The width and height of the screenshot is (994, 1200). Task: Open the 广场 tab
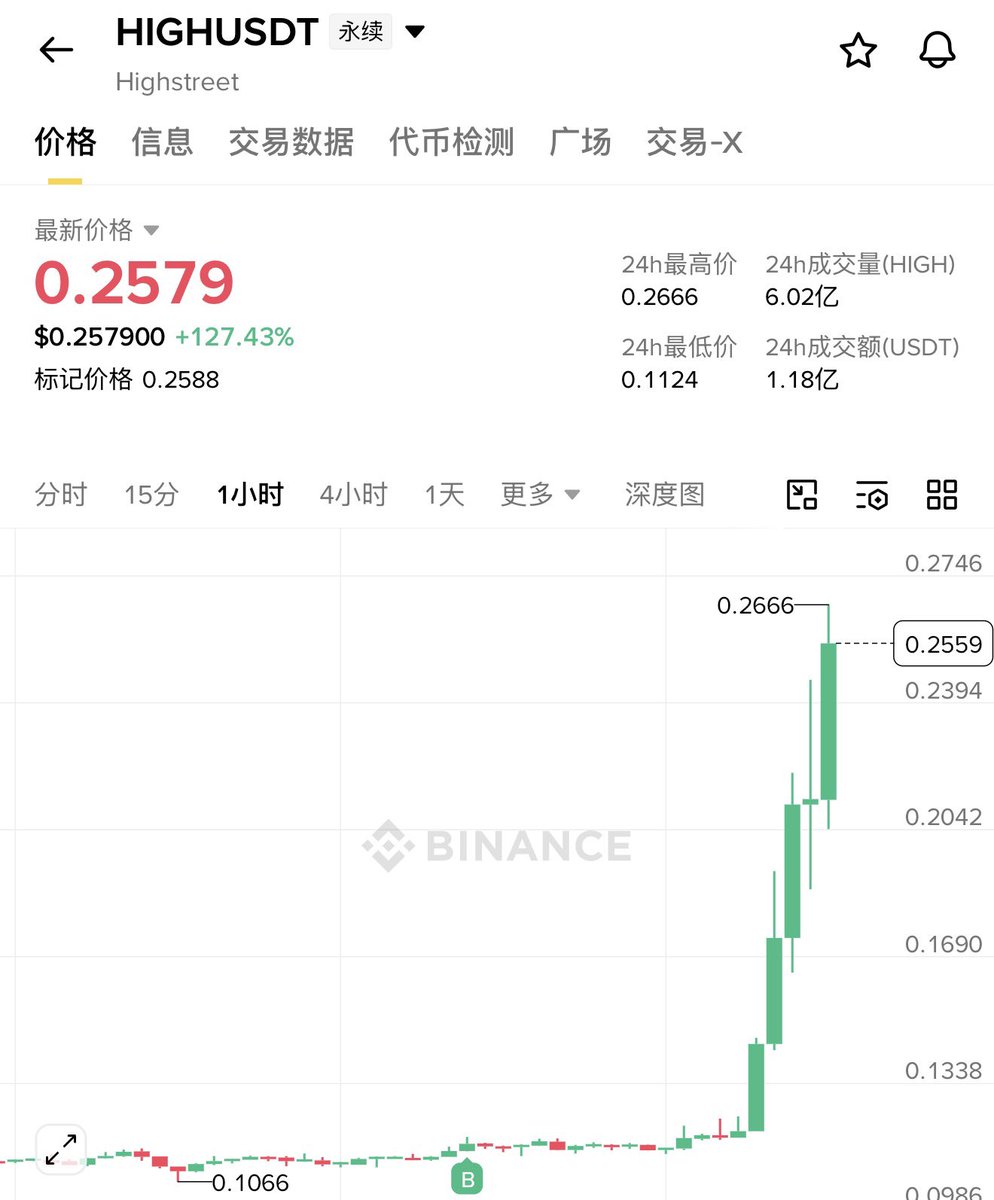pos(580,142)
